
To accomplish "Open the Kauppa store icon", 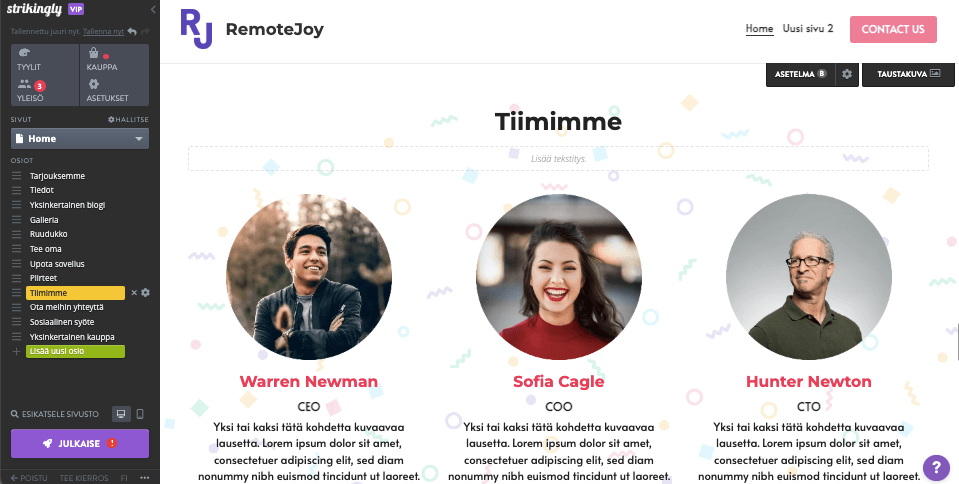I will point(114,59).
